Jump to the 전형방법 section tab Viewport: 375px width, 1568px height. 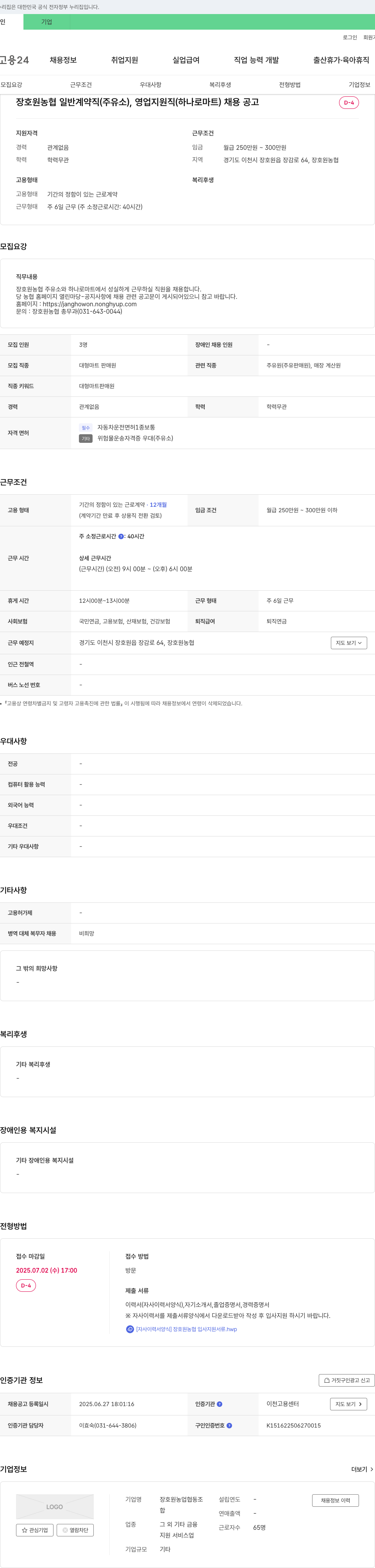click(289, 85)
